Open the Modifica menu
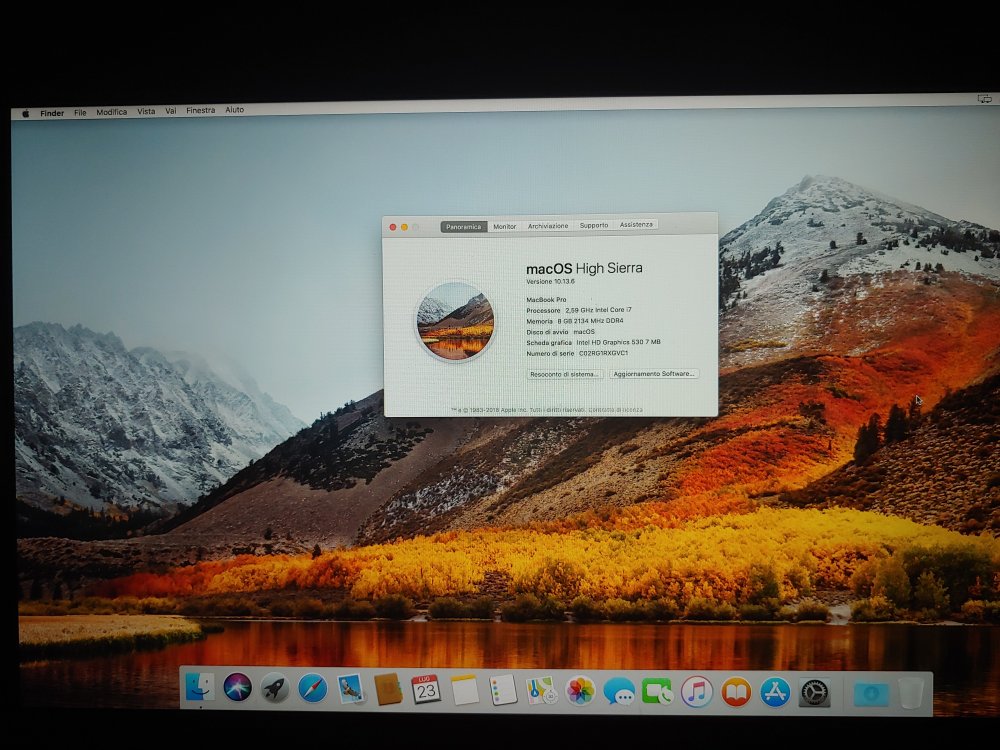The width and height of the screenshot is (1000, 750). pyautogui.click(x=112, y=112)
